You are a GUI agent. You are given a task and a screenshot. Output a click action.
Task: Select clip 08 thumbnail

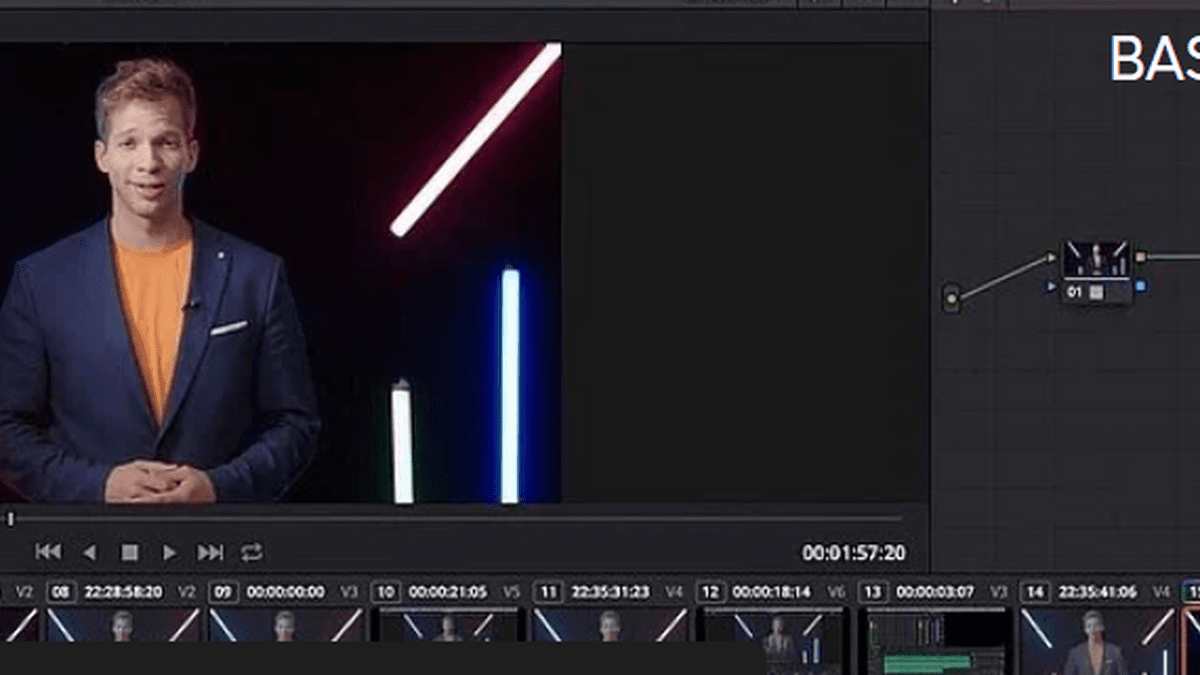pyautogui.click(x=124, y=625)
